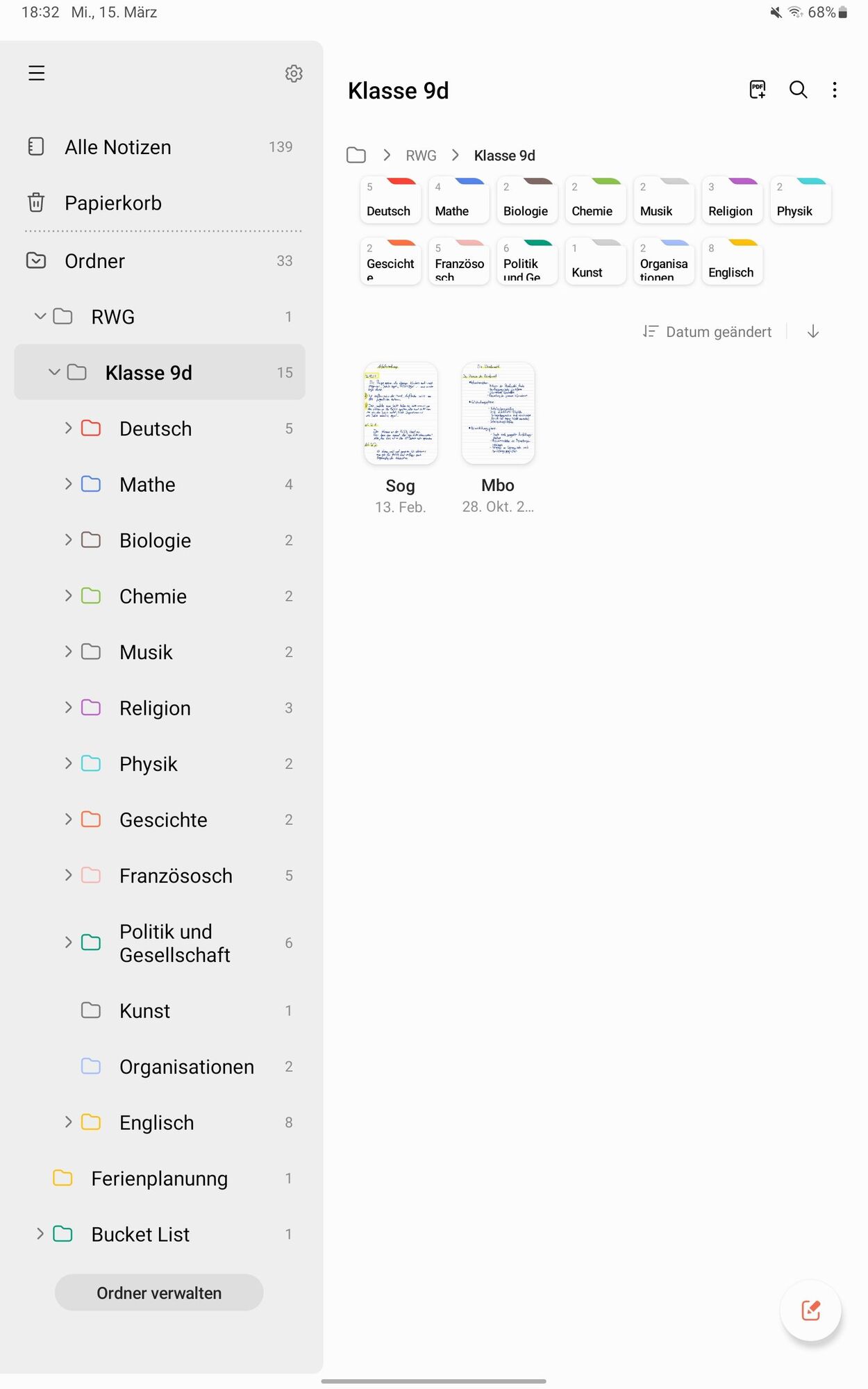The image size is (868, 1389).
Task: Open the Ordner section
Action: (95, 261)
